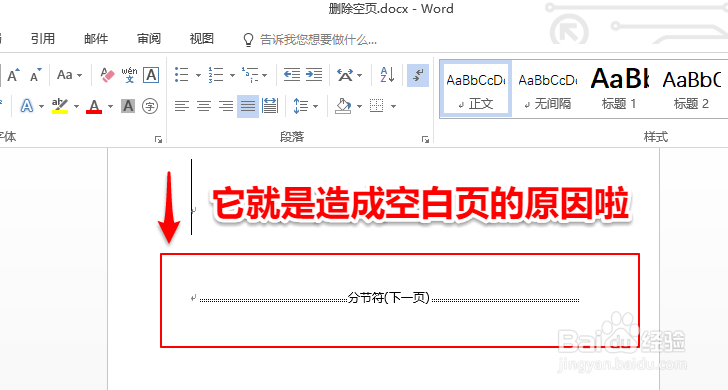Apply text effects glowing A icon
This screenshot has height=390, width=728.
click(x=26, y=106)
